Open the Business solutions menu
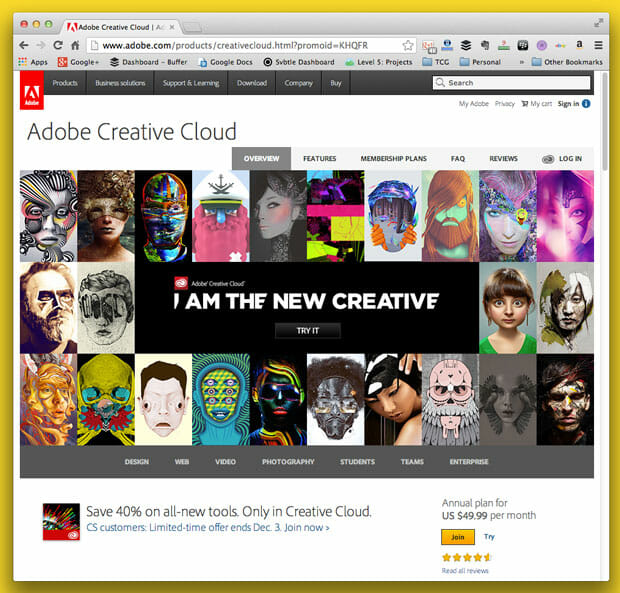Image resolution: width=620 pixels, height=593 pixels. tap(120, 83)
